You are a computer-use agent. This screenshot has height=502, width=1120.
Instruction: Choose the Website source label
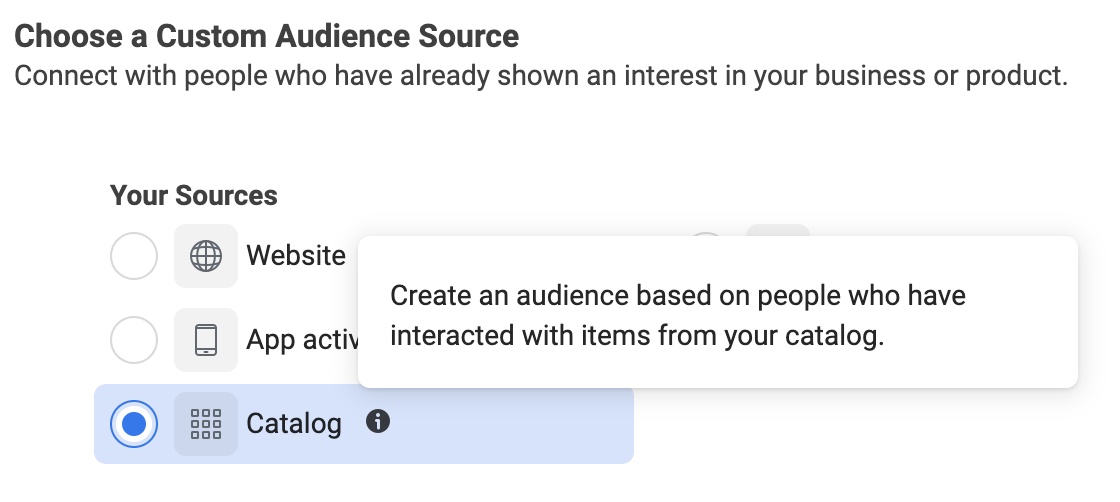coord(296,256)
